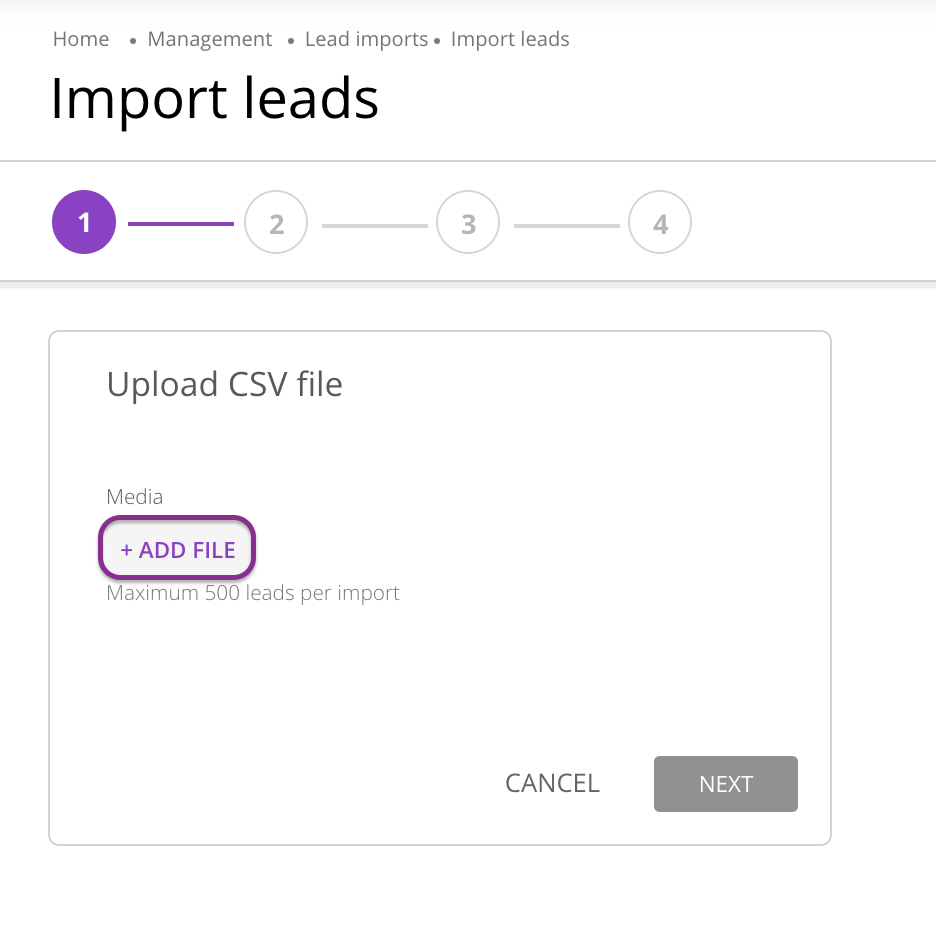Click the Import leads page title

coord(214,99)
